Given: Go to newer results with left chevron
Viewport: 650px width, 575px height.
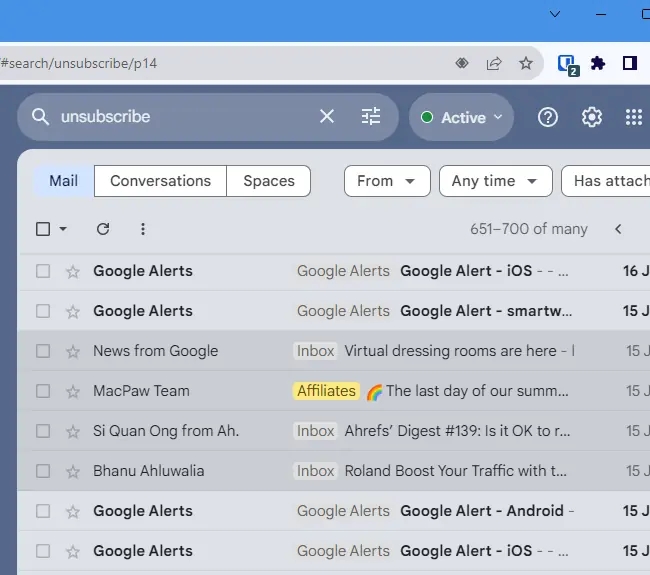Looking at the screenshot, I should tap(618, 229).
